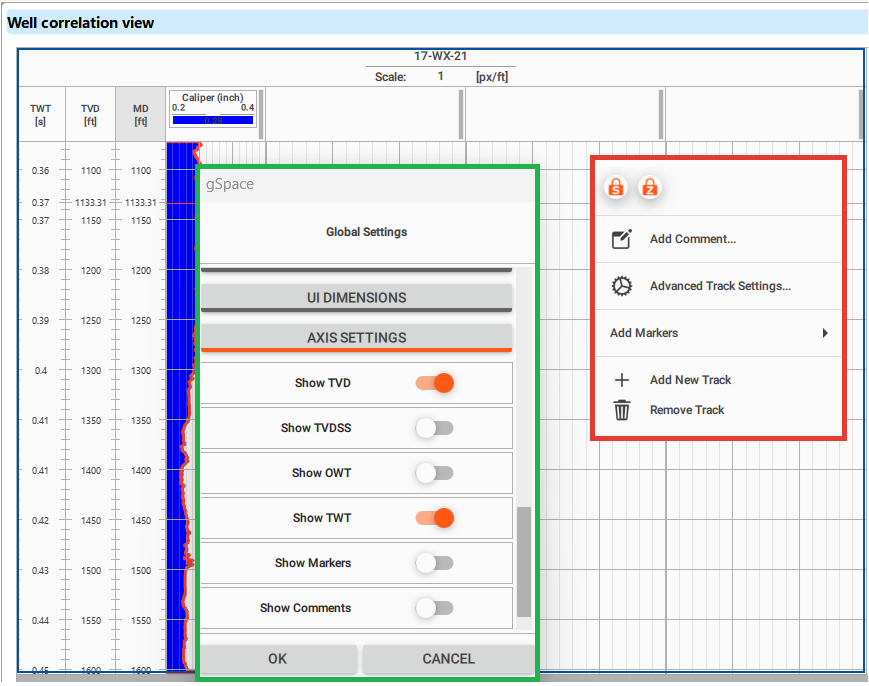Click the orange Z lock icon
The image size is (869, 686).
point(650,187)
